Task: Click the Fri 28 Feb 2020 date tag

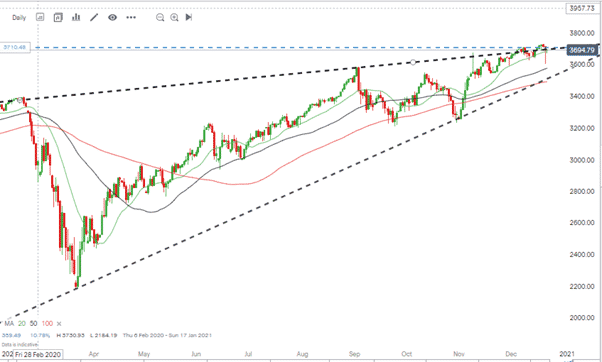Action: pyautogui.click(x=38, y=354)
